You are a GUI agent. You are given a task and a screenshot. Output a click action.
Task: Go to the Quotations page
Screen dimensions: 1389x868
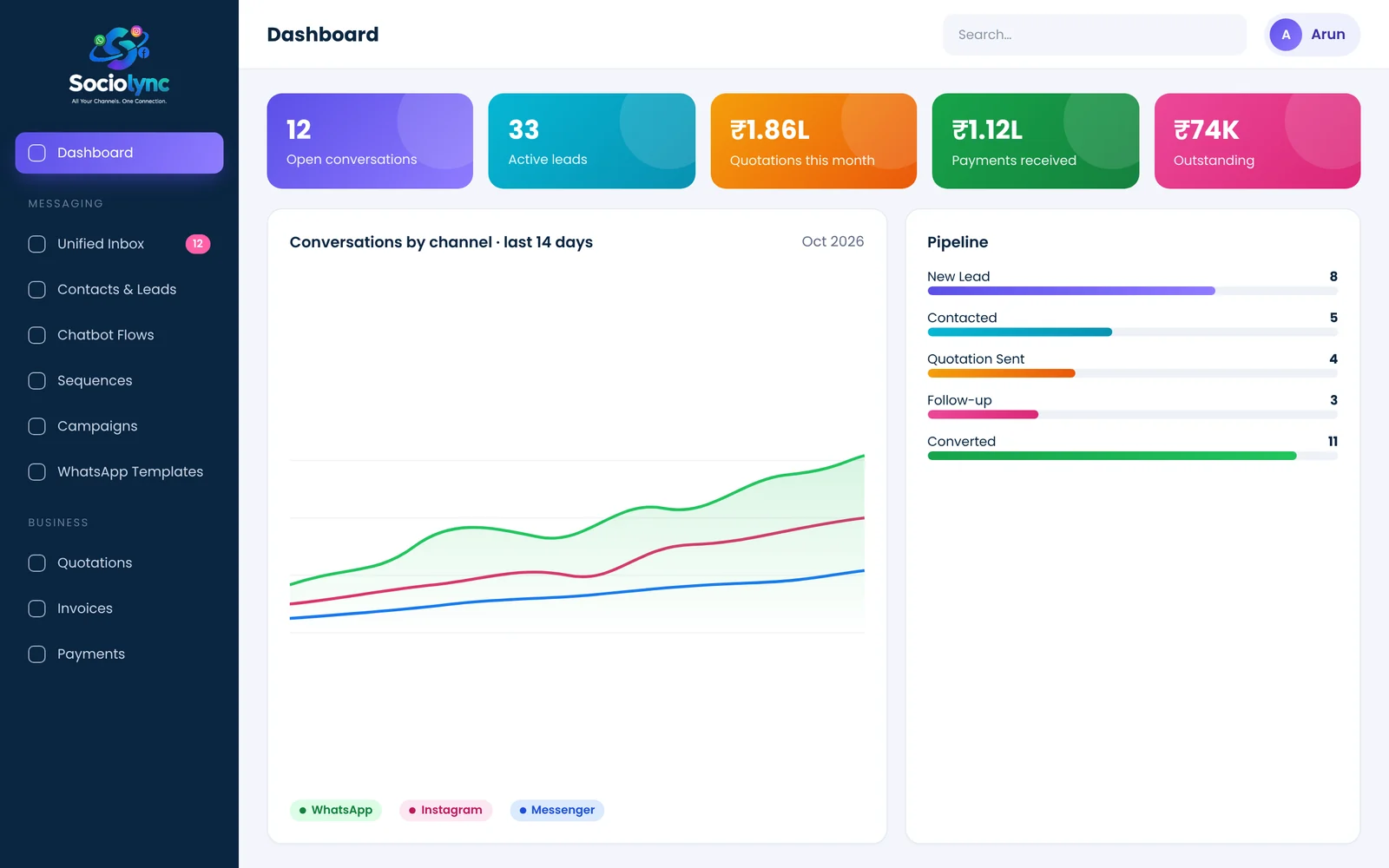pyautogui.click(x=119, y=563)
